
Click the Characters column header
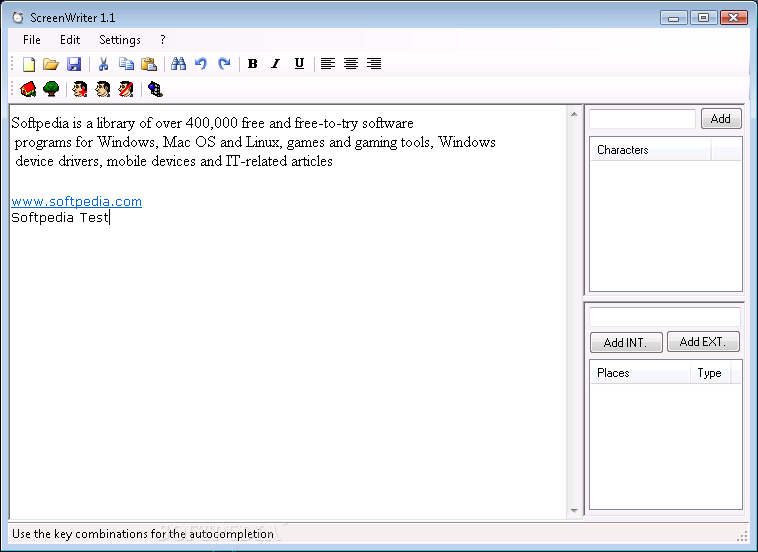(650, 150)
